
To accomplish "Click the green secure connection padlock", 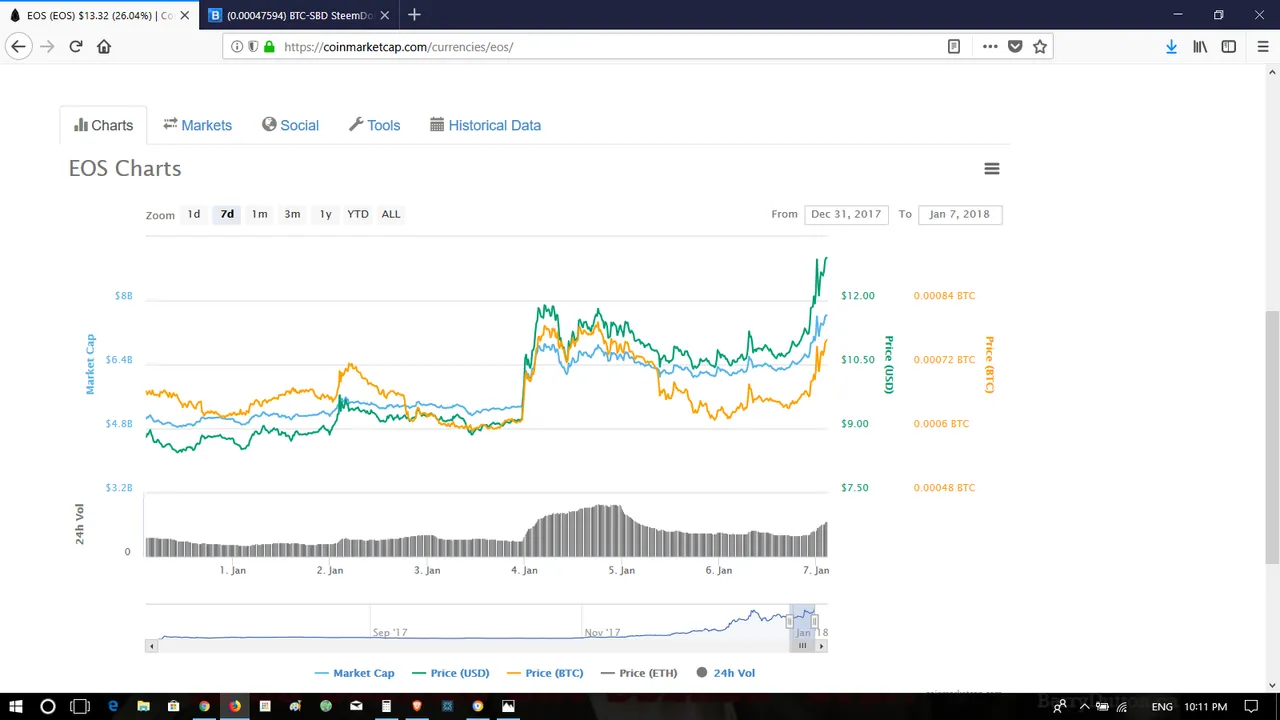I will click(269, 46).
